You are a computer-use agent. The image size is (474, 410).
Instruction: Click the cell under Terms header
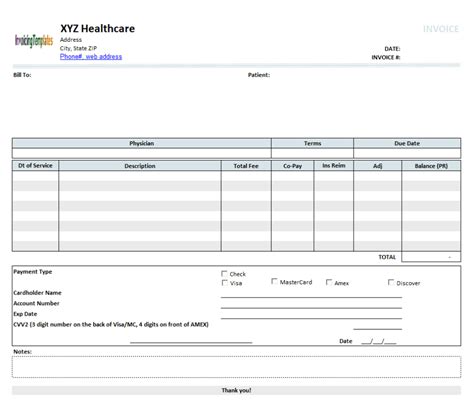pos(312,153)
